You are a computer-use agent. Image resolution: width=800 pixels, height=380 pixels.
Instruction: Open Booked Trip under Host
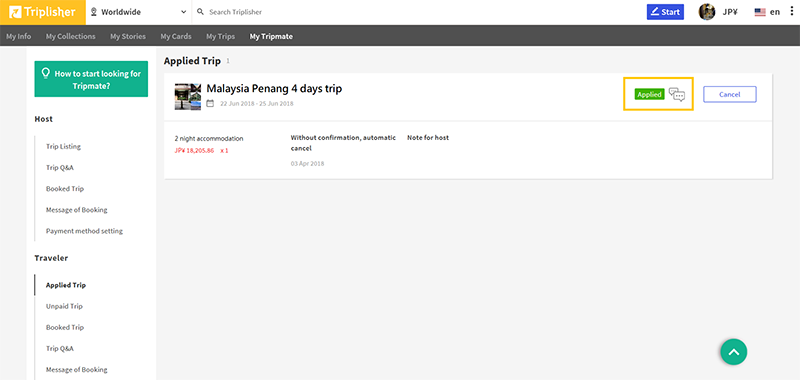pyautogui.click(x=65, y=189)
